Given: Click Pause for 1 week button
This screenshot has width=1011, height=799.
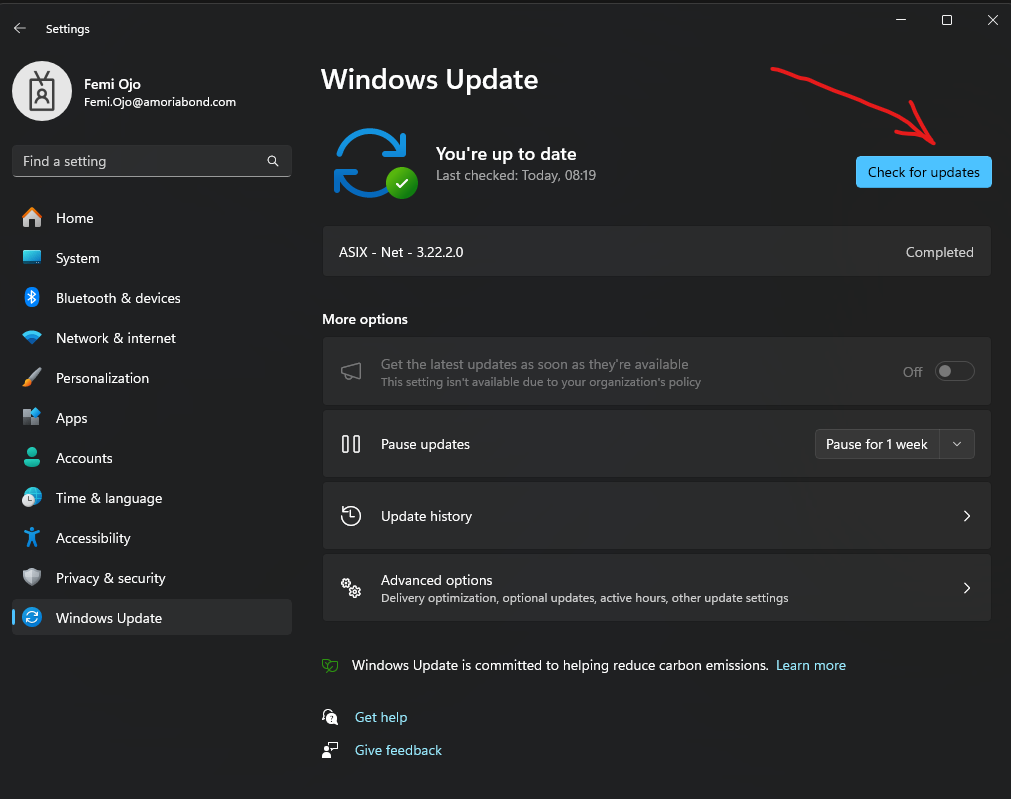Looking at the screenshot, I should click(877, 444).
